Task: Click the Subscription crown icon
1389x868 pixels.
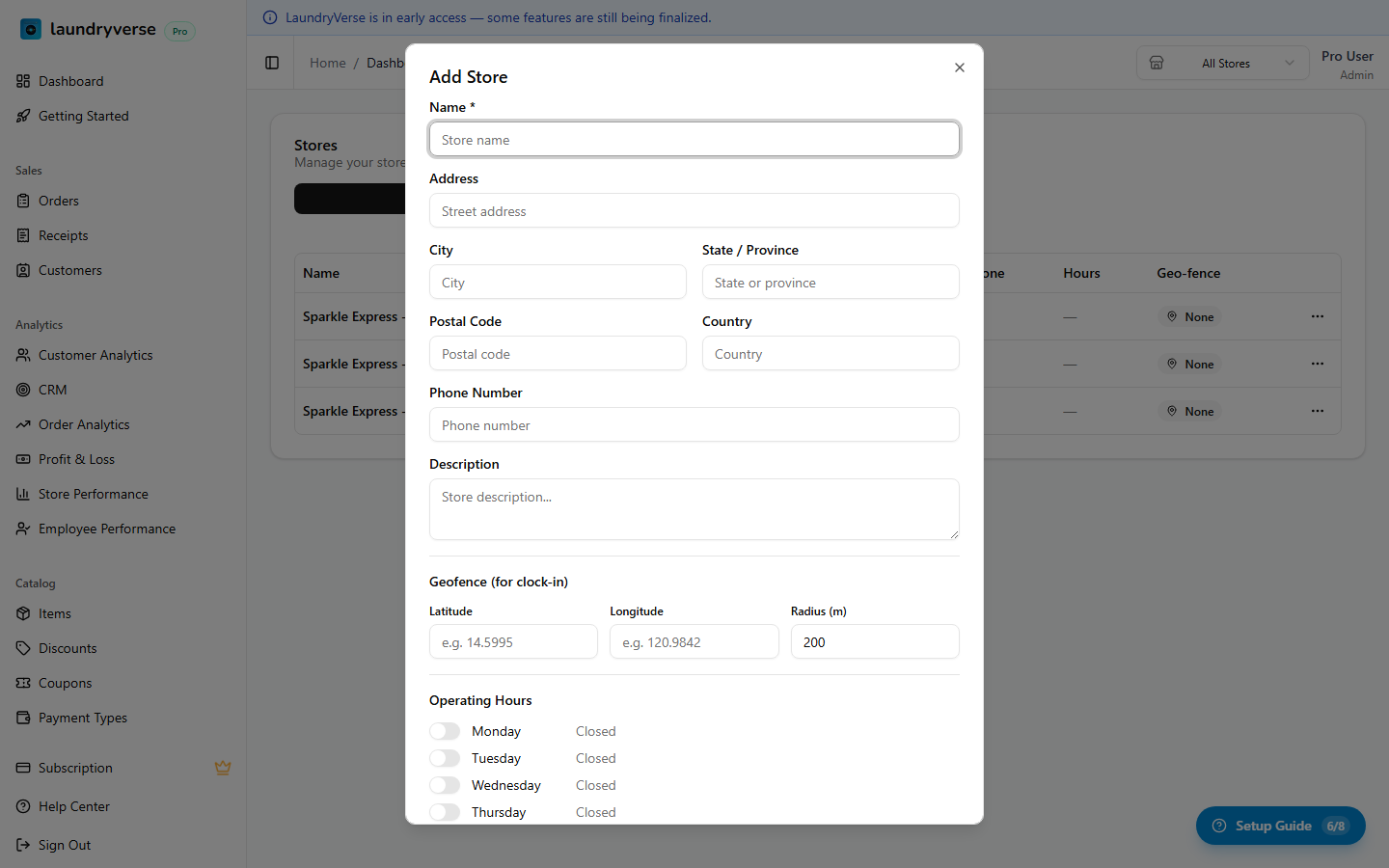Action: click(223, 768)
